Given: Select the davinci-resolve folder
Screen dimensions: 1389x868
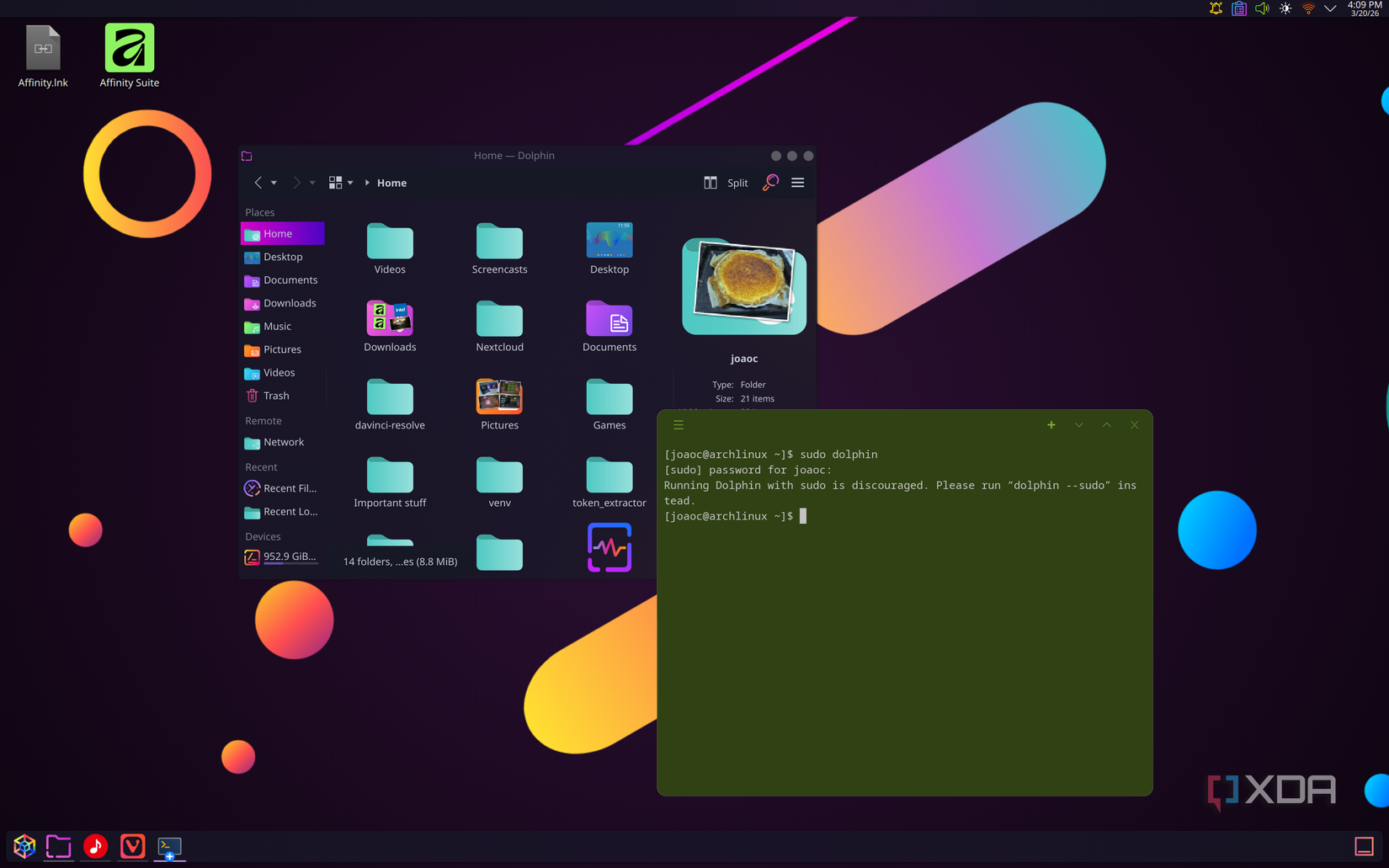Looking at the screenshot, I should point(390,404).
